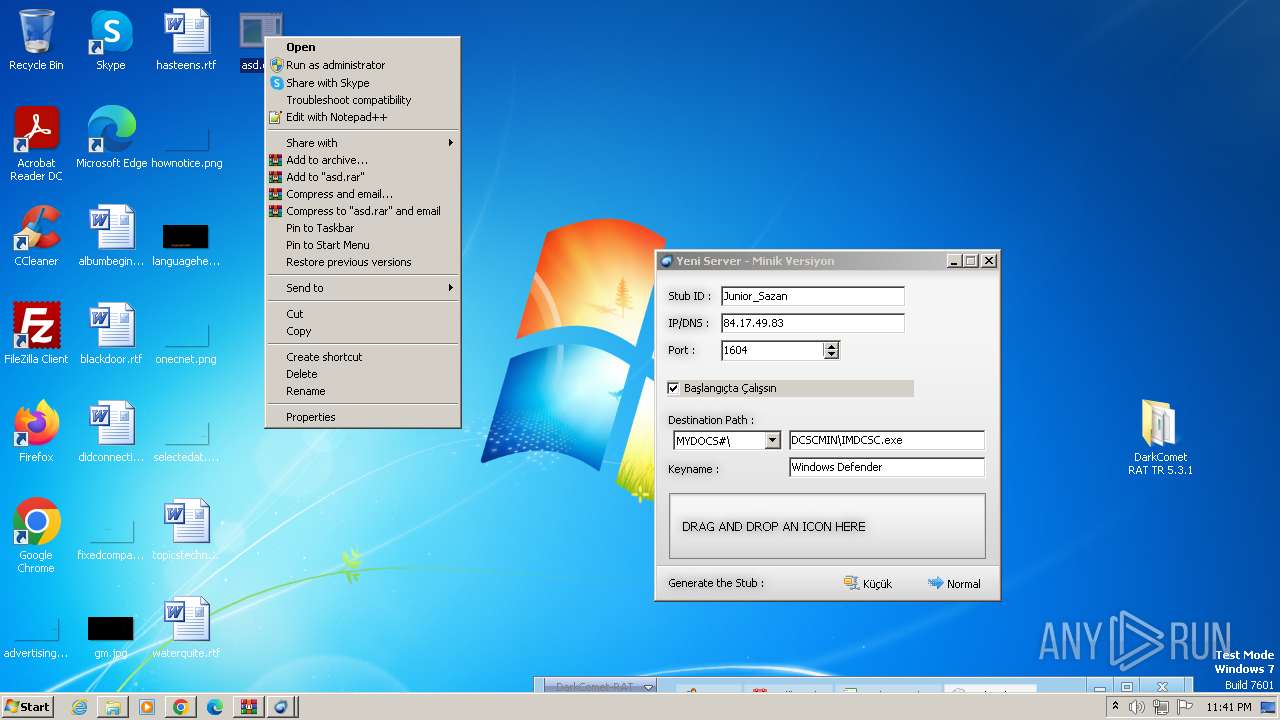Choose Run as administrator
The height and width of the screenshot is (720, 1280).
(x=362, y=65)
